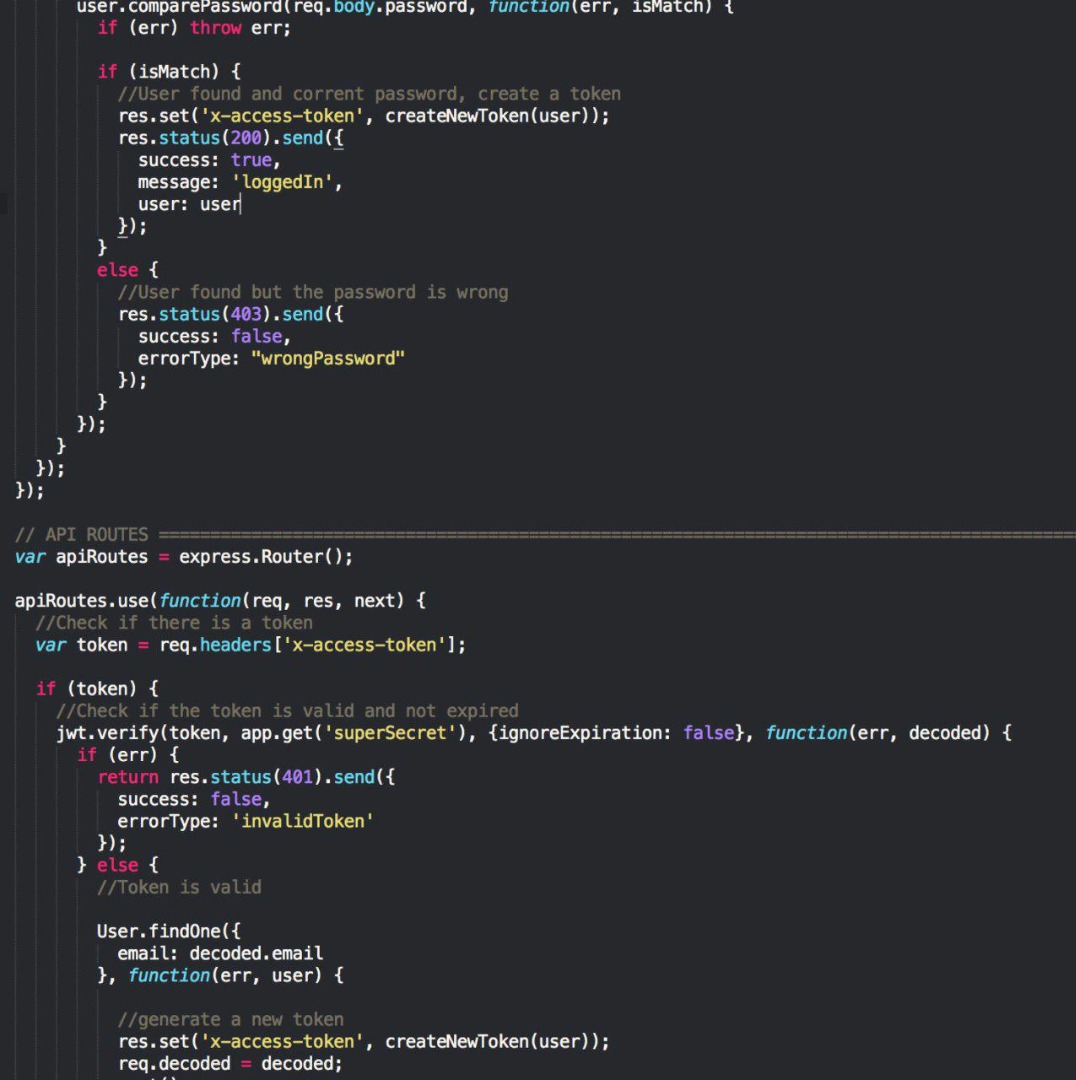The image size is (1076, 1080).
Task: Click the status code 403
Action: (x=246, y=315)
